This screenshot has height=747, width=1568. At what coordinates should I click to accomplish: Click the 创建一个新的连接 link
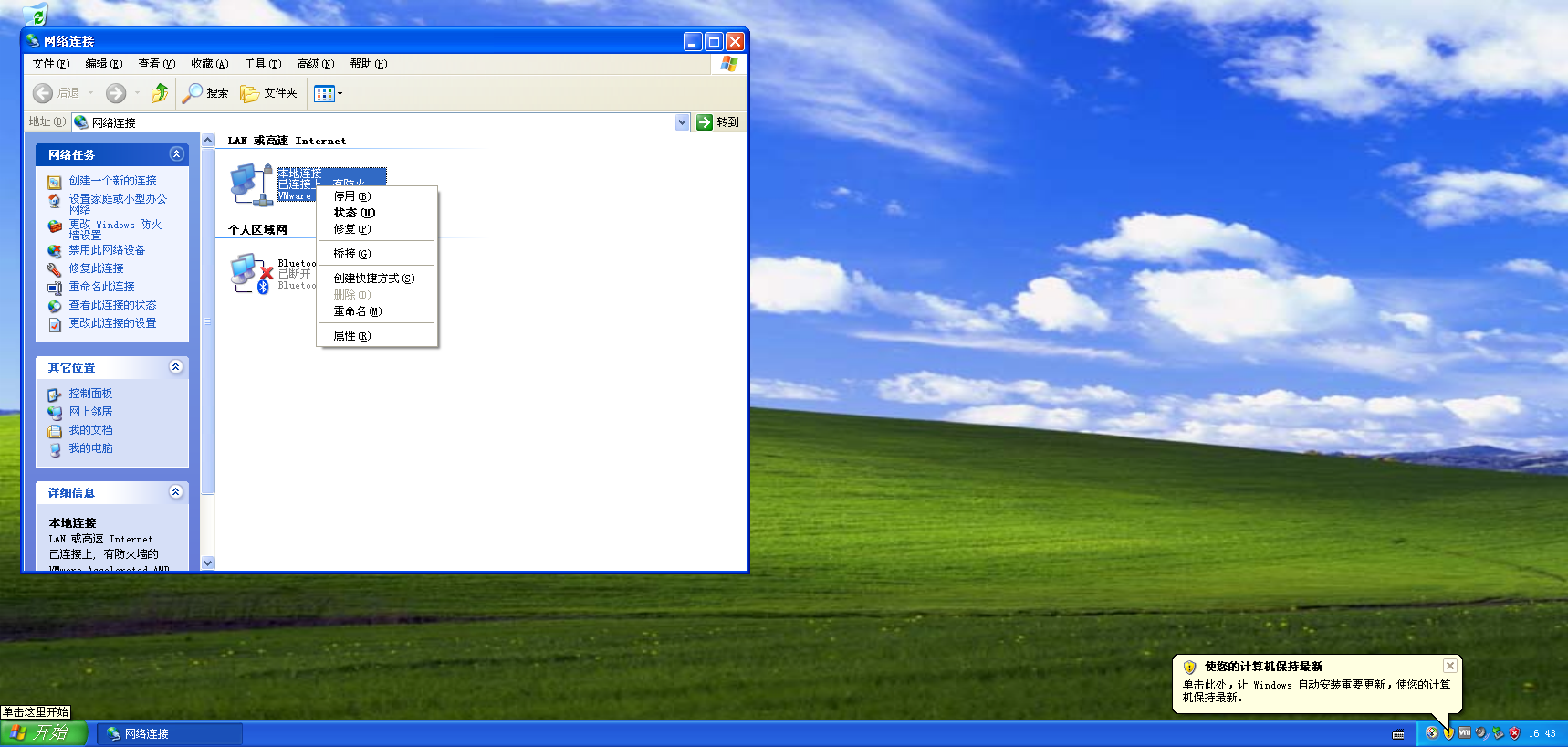tap(112, 181)
